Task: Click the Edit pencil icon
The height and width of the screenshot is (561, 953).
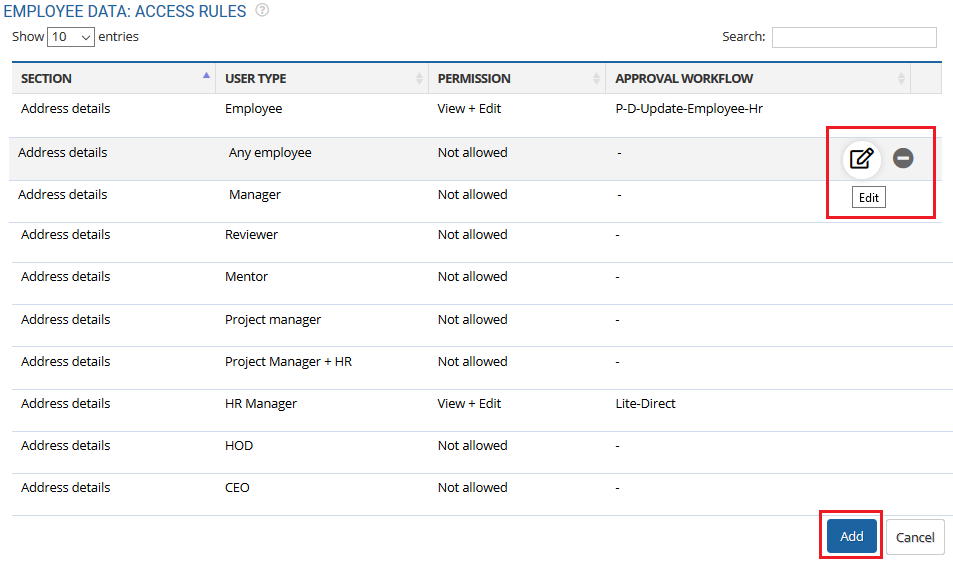Action: tap(861, 158)
